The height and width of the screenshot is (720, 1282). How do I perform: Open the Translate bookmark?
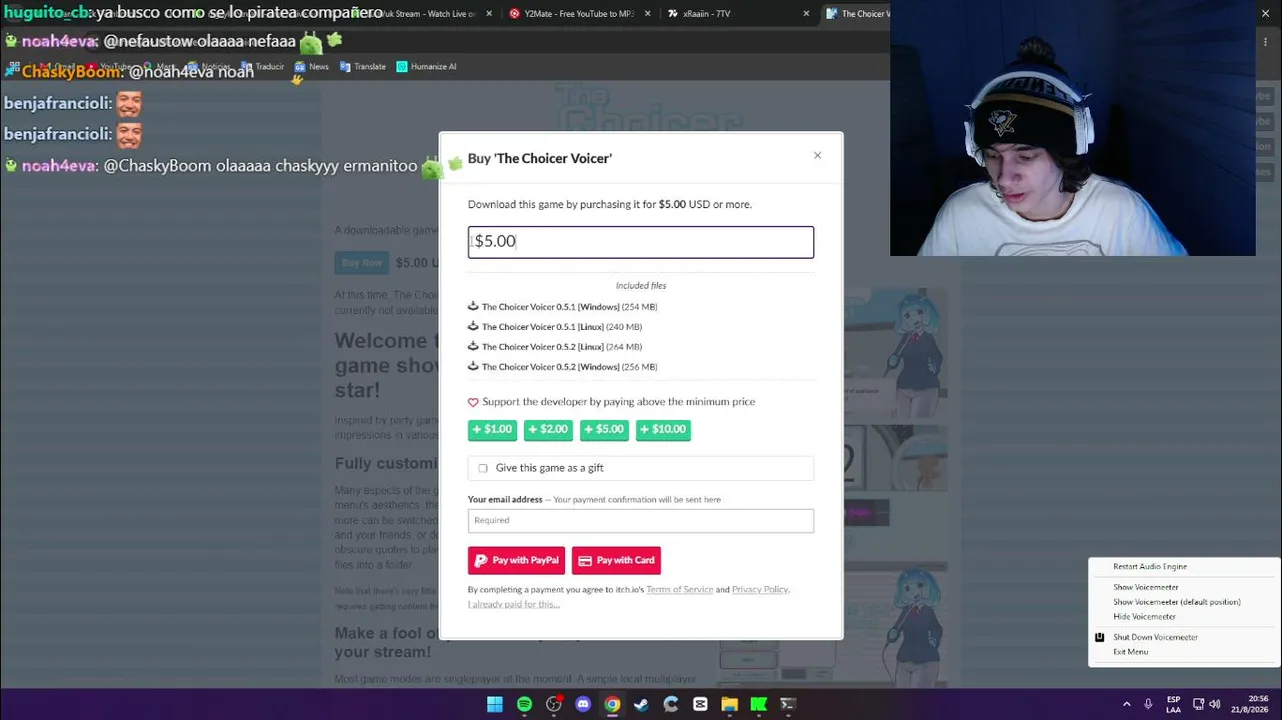[362, 67]
